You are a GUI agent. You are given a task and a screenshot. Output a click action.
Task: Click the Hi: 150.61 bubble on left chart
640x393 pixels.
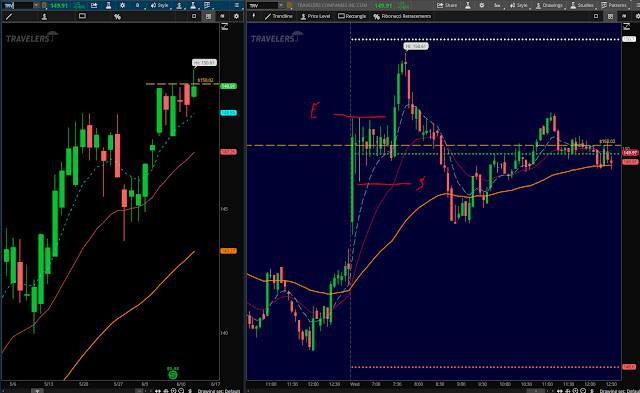pos(204,63)
